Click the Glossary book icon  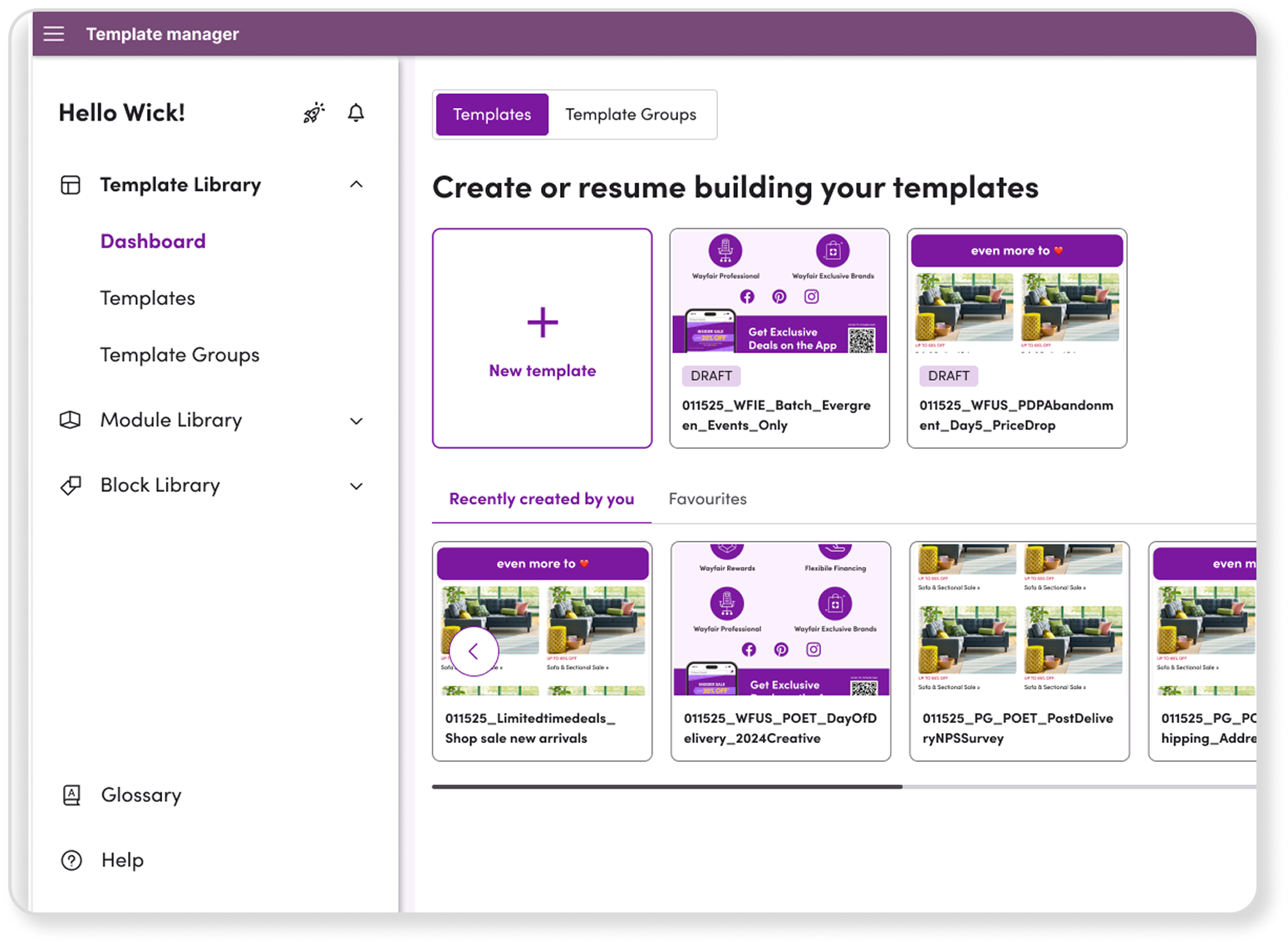(72, 795)
